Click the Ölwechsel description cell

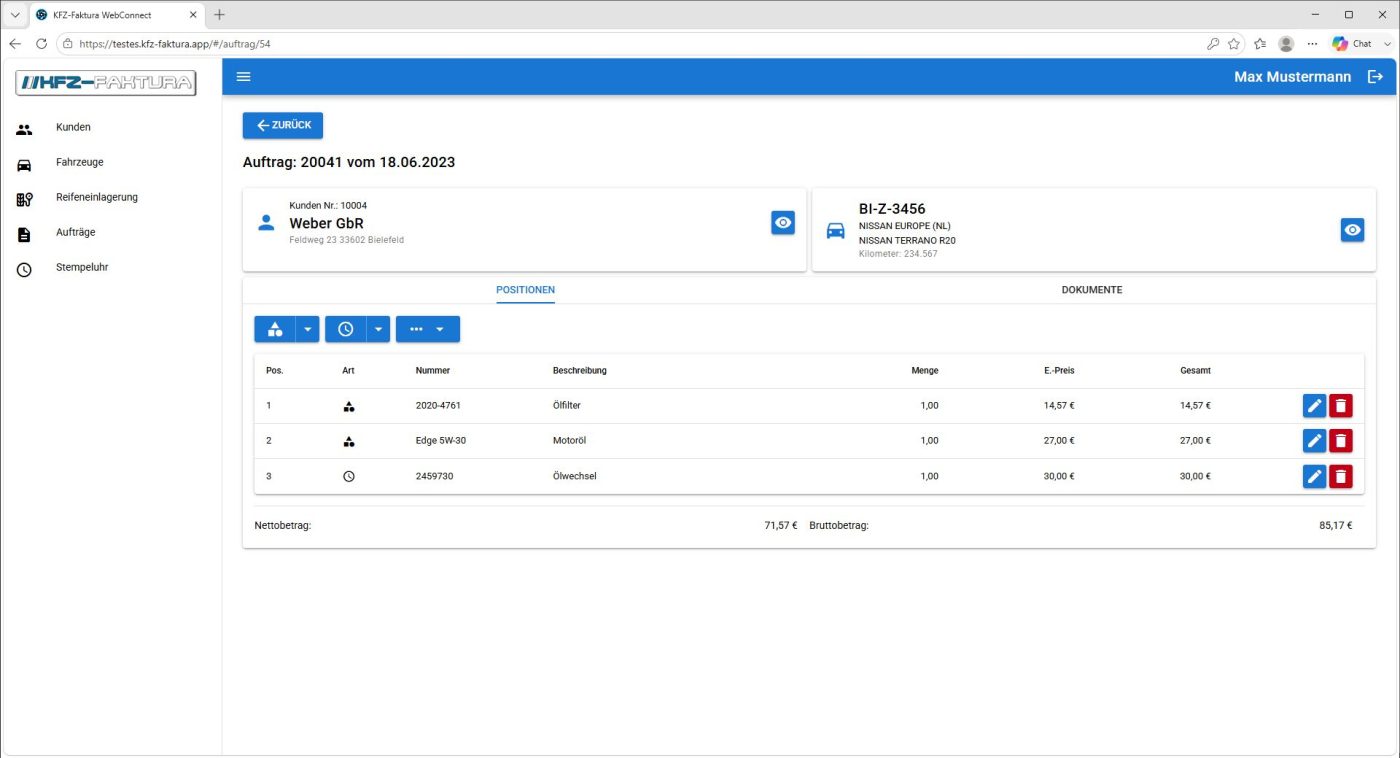coord(575,476)
